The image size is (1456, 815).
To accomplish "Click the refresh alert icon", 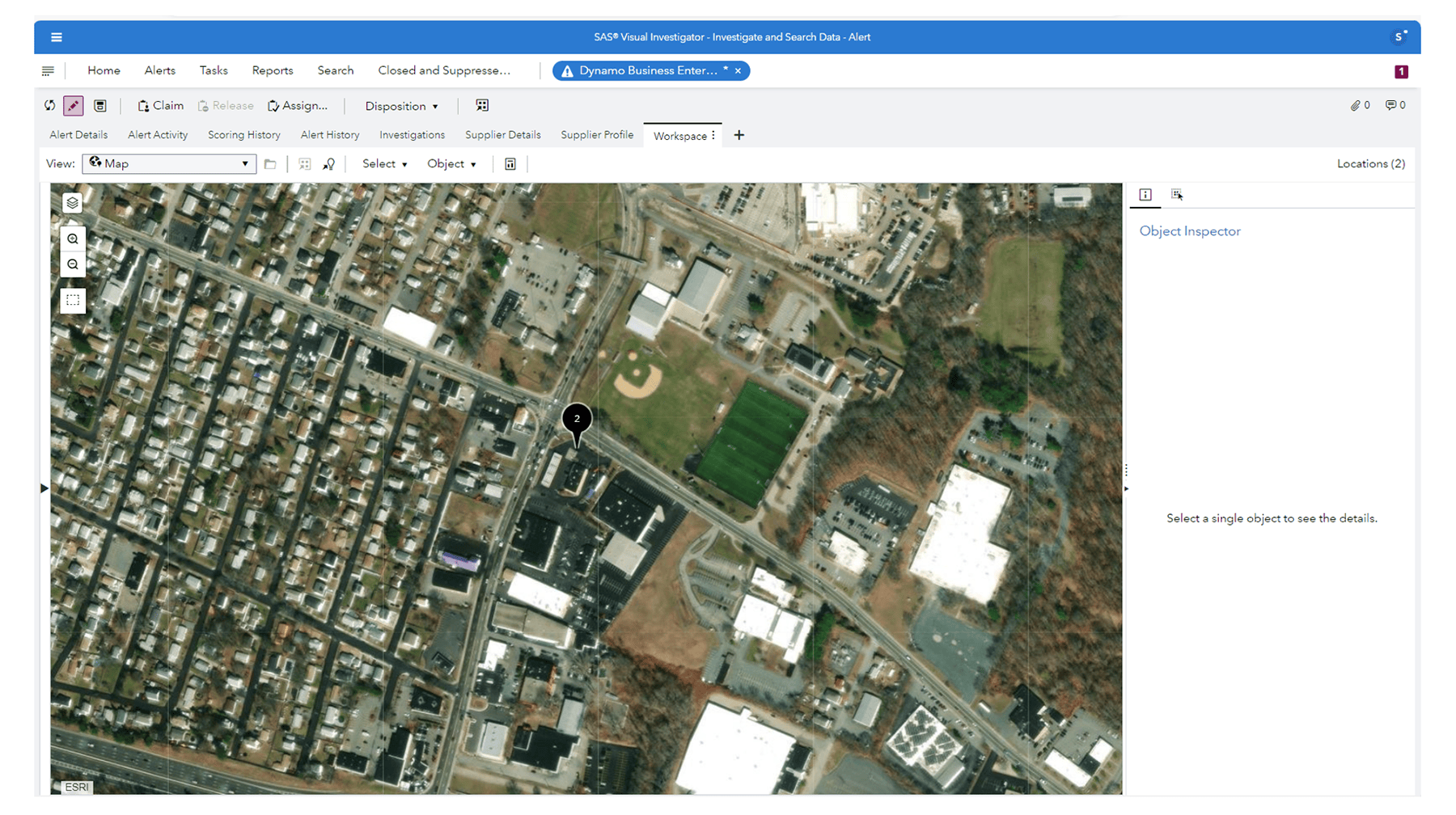I will tap(49, 105).
